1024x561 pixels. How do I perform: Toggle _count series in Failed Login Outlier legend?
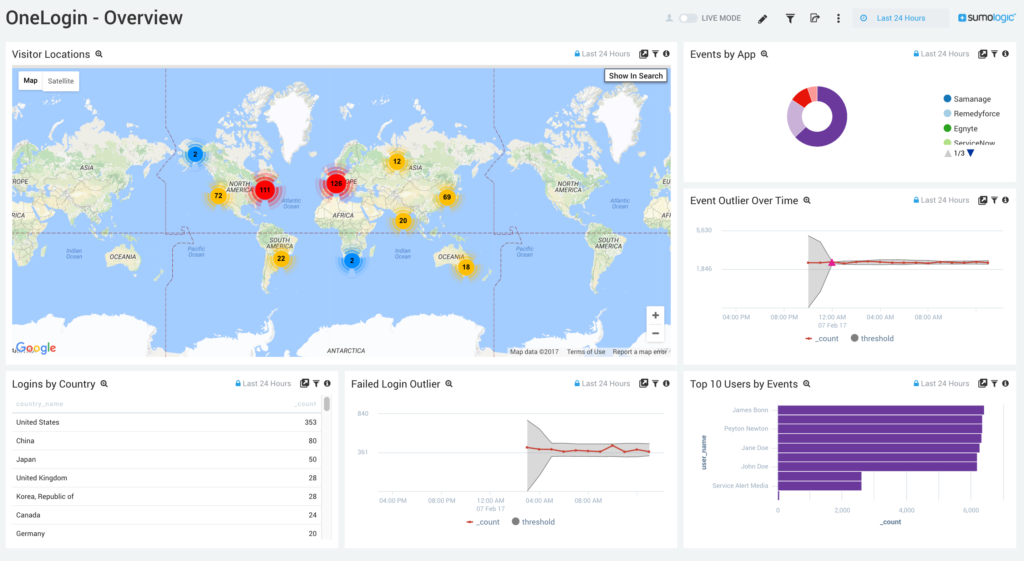pos(483,522)
